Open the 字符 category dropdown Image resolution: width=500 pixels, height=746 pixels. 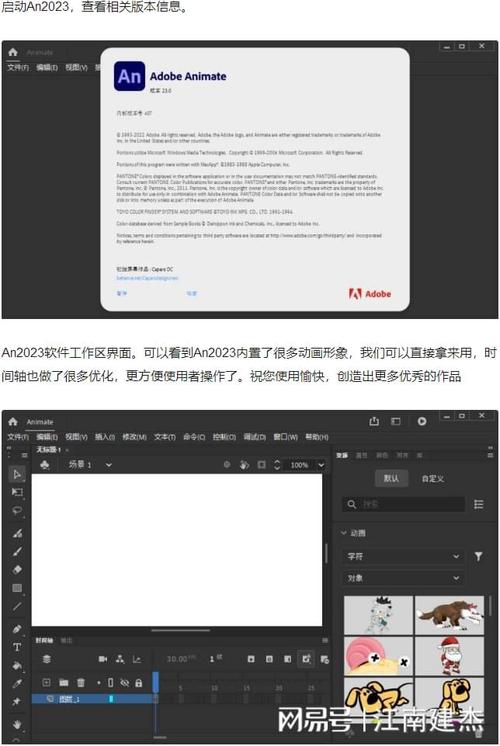point(403,556)
